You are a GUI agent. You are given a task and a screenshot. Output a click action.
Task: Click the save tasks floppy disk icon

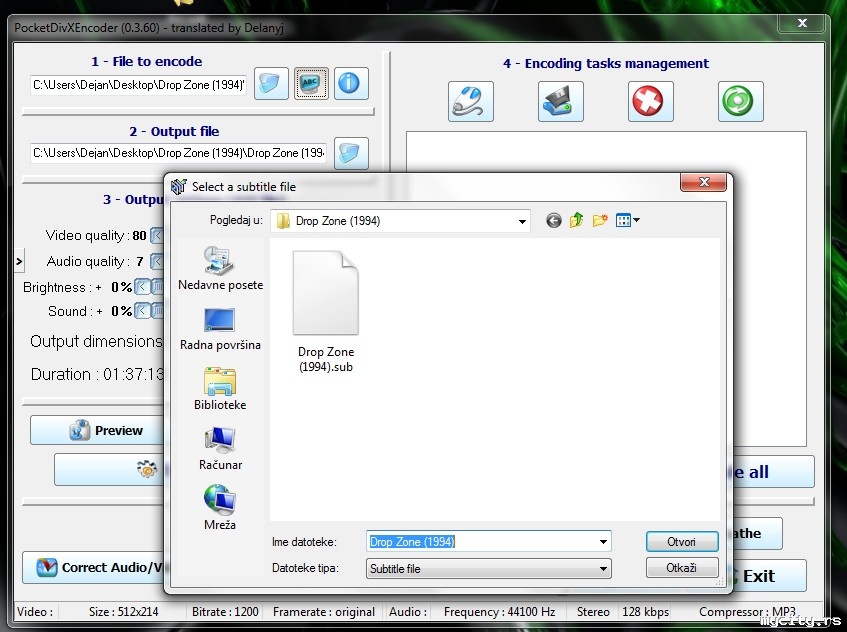[x=561, y=102]
